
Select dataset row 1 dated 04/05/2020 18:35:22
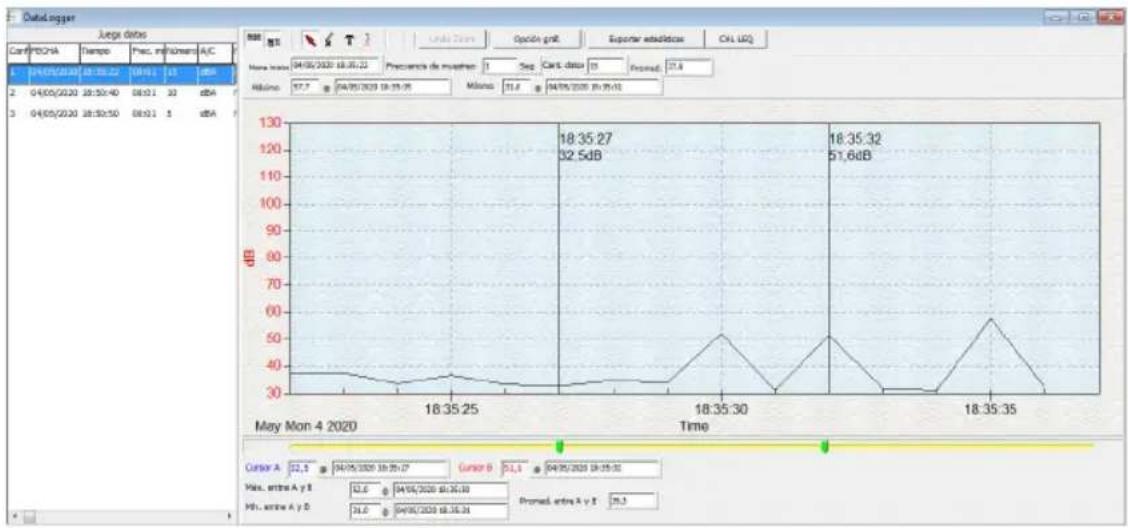point(121,73)
